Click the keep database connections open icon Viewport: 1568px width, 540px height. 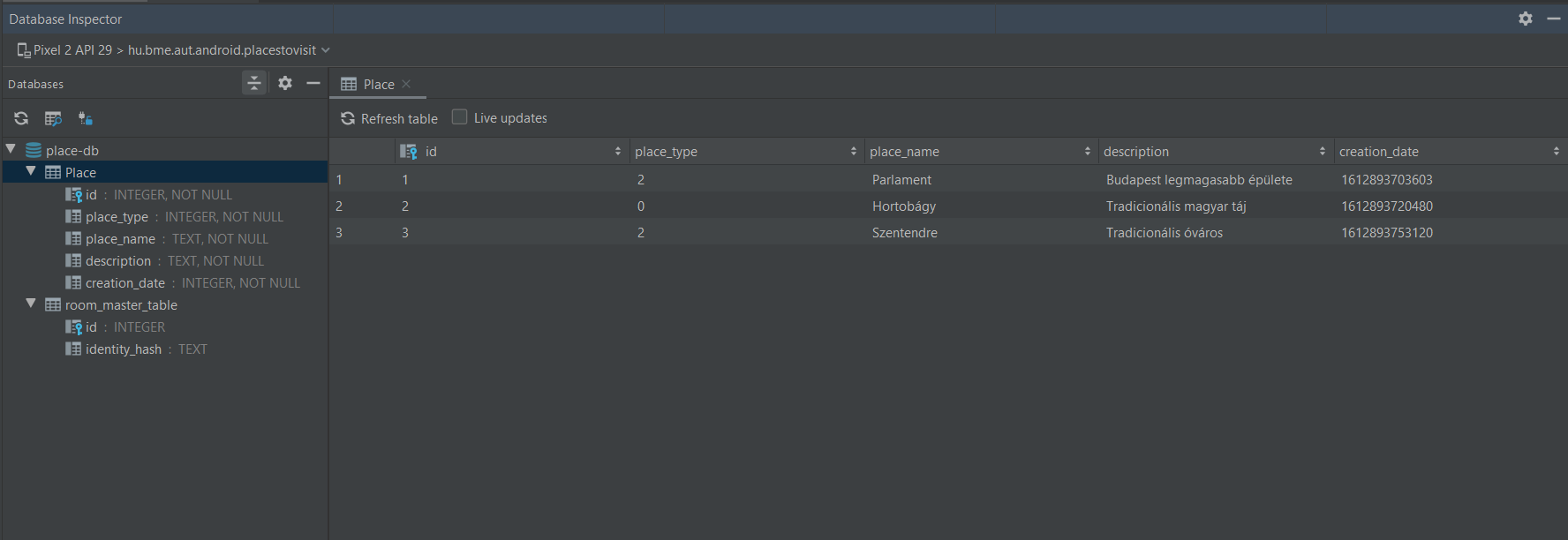86,118
